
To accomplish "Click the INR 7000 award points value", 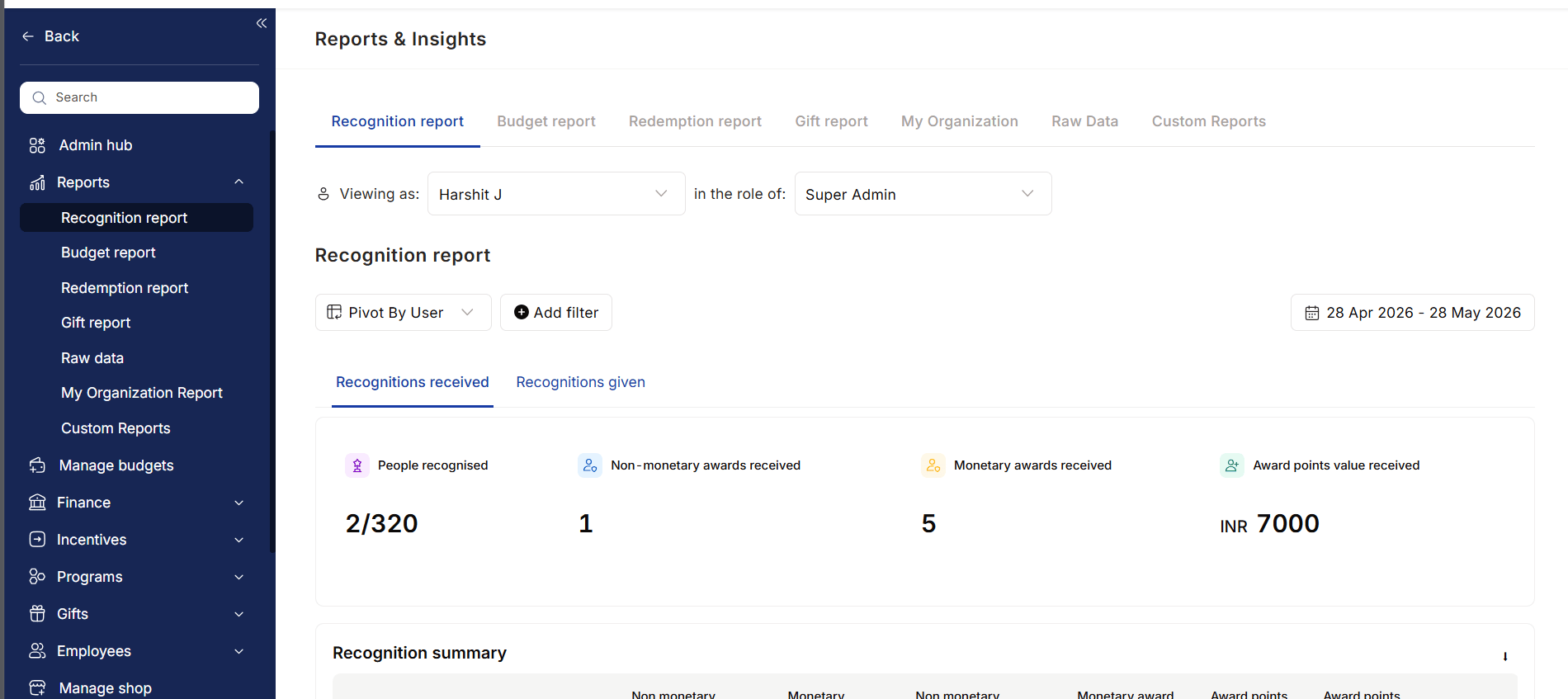I will point(1269,523).
